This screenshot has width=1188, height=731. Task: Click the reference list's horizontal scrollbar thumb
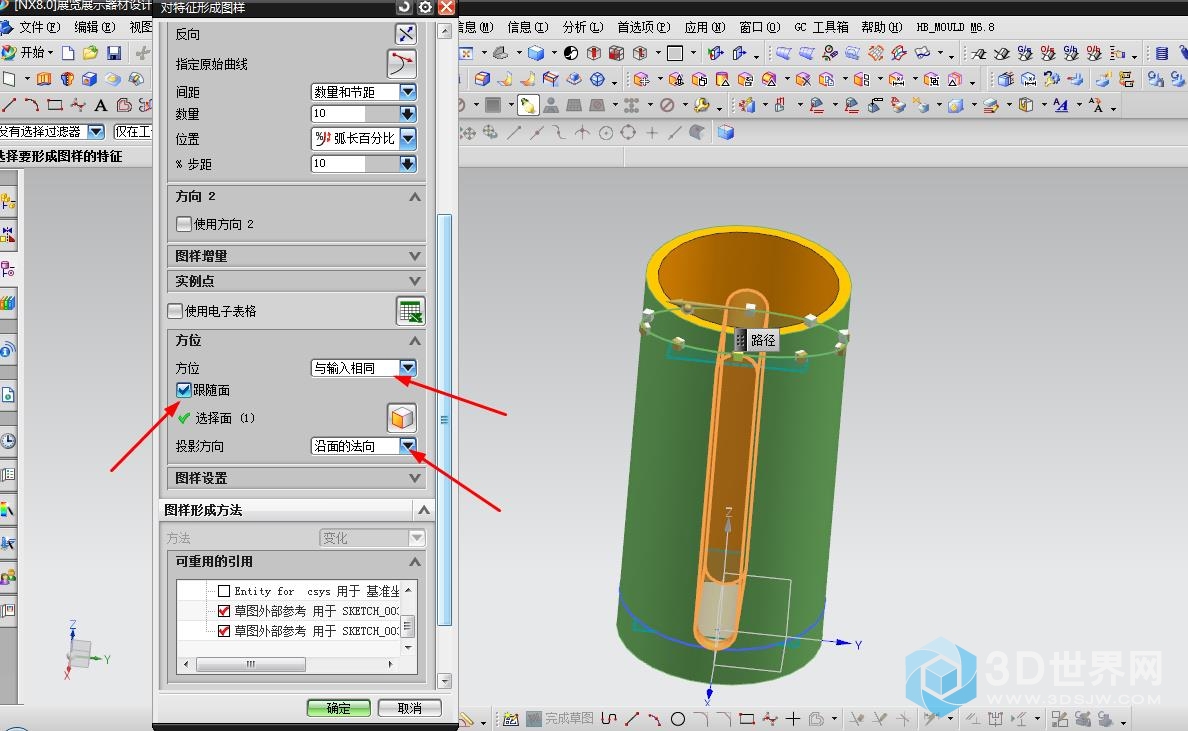click(x=251, y=664)
